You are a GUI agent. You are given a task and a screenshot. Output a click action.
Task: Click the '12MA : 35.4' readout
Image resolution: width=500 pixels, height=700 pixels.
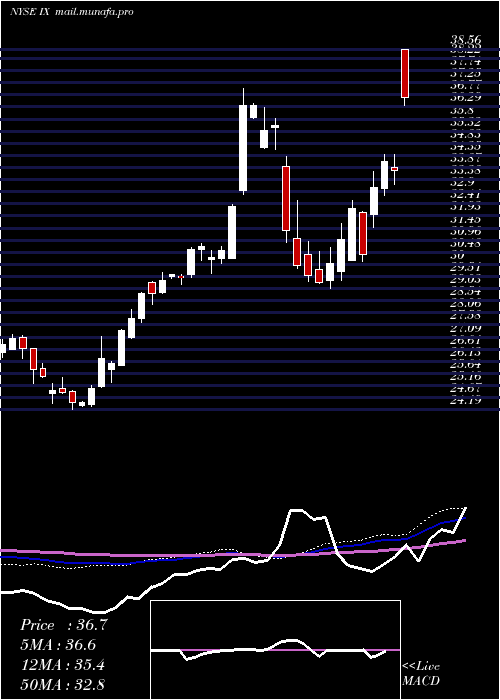point(62,665)
